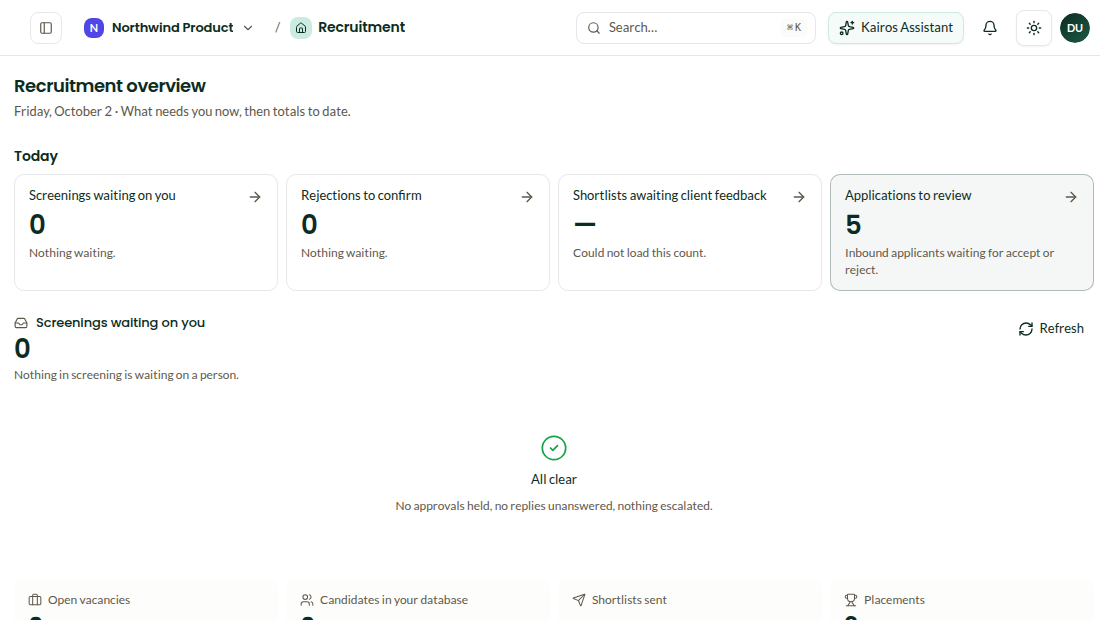1100x620 pixels.
Task: Click the All clear text
Action: click(554, 480)
